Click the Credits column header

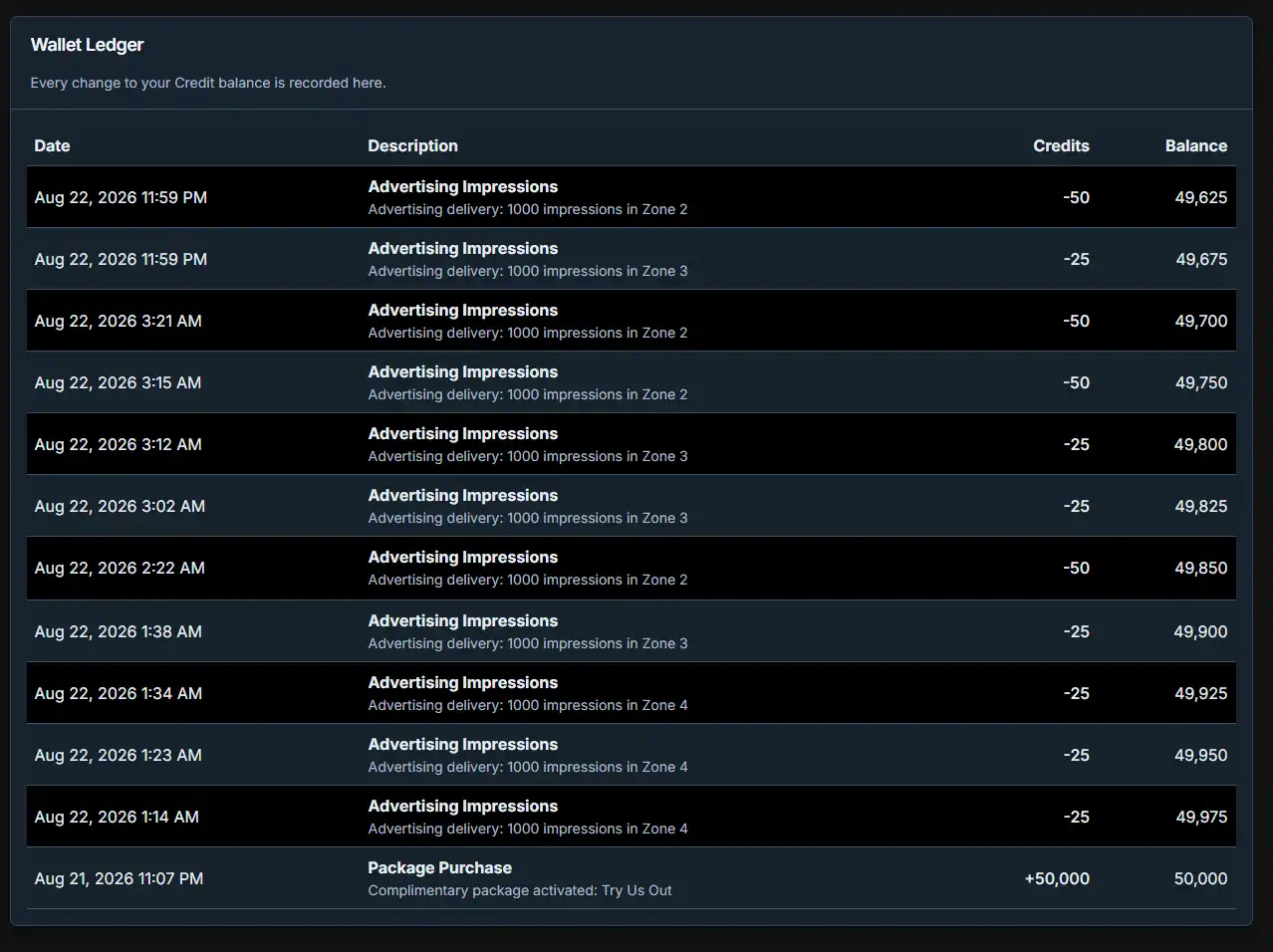[1061, 145]
